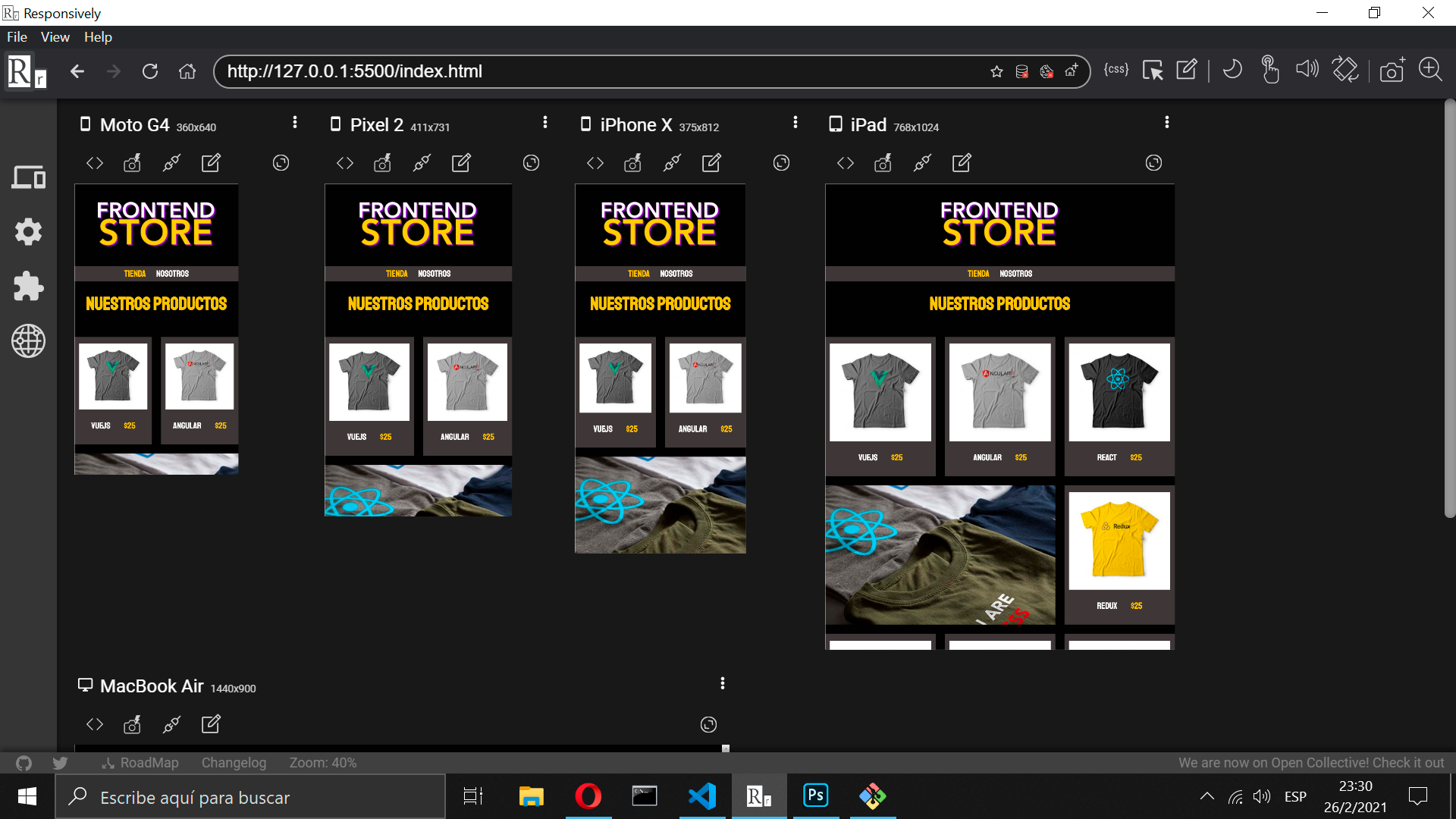View the Changelog

pyautogui.click(x=234, y=762)
